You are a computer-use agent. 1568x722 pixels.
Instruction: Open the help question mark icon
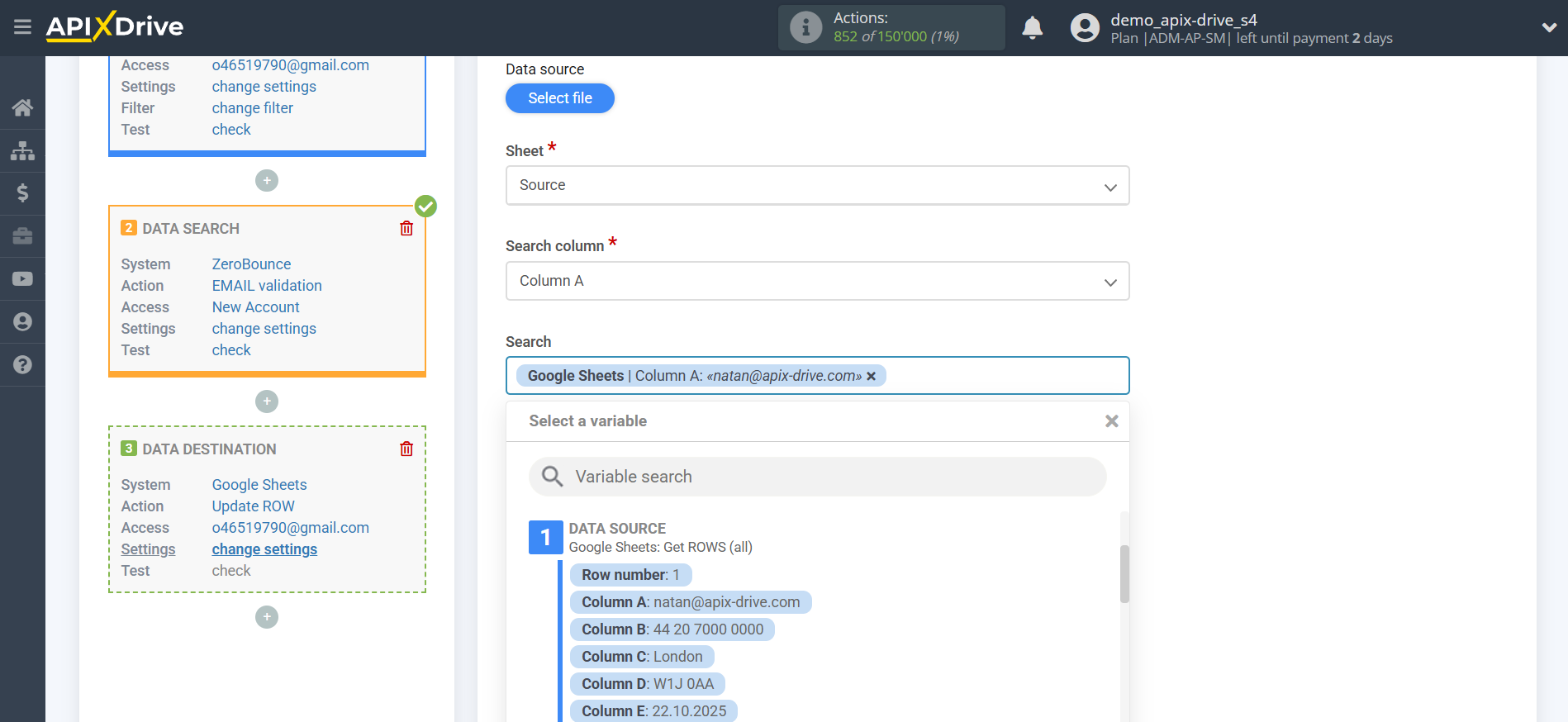coord(22,364)
